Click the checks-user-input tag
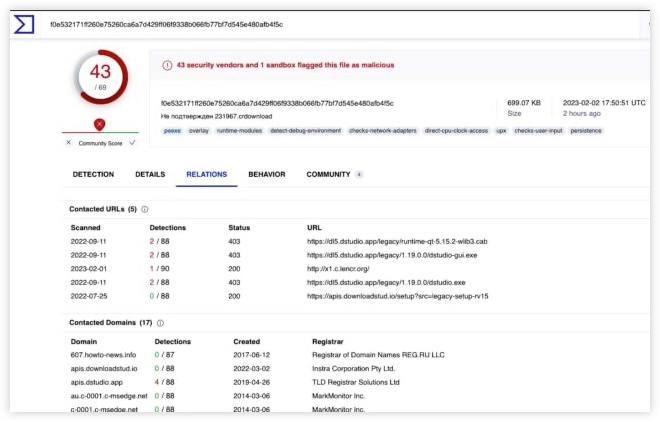Image resolution: width=660 pixels, height=422 pixels. tap(538, 131)
